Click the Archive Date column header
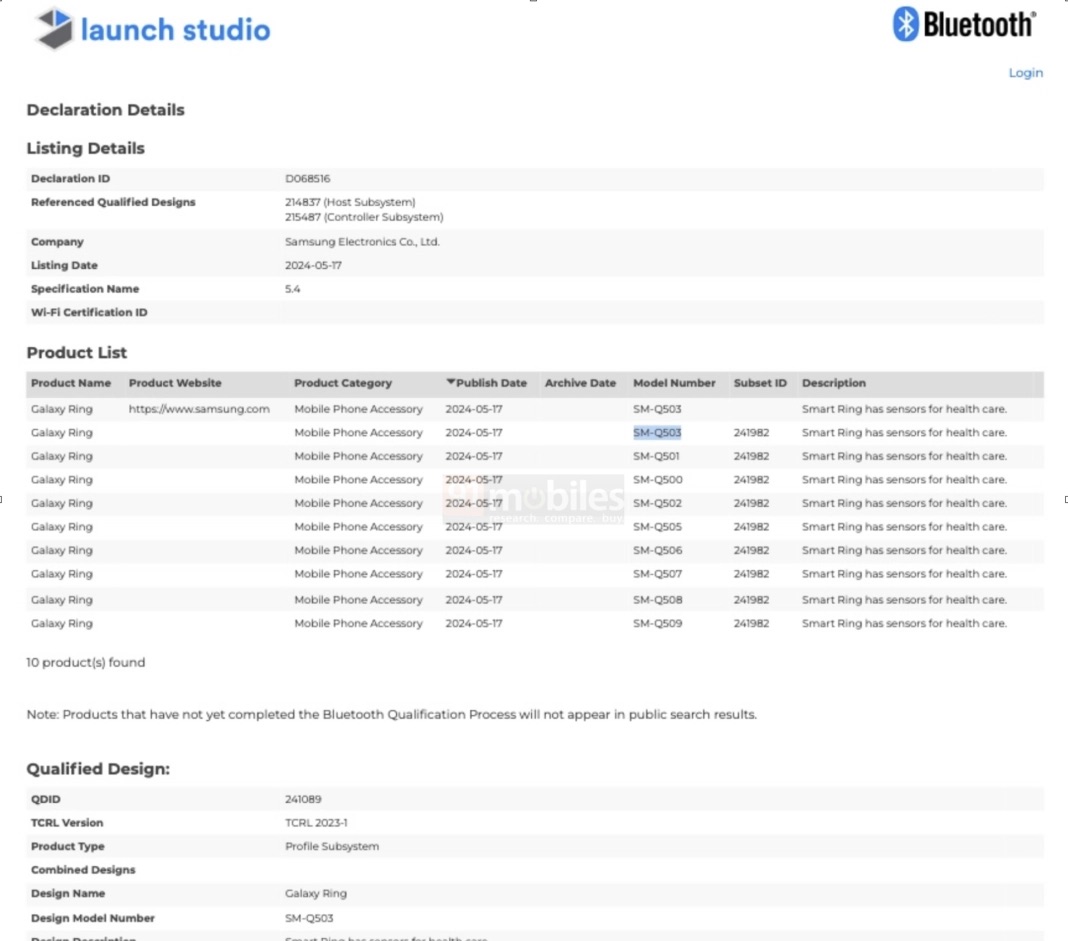 580,383
